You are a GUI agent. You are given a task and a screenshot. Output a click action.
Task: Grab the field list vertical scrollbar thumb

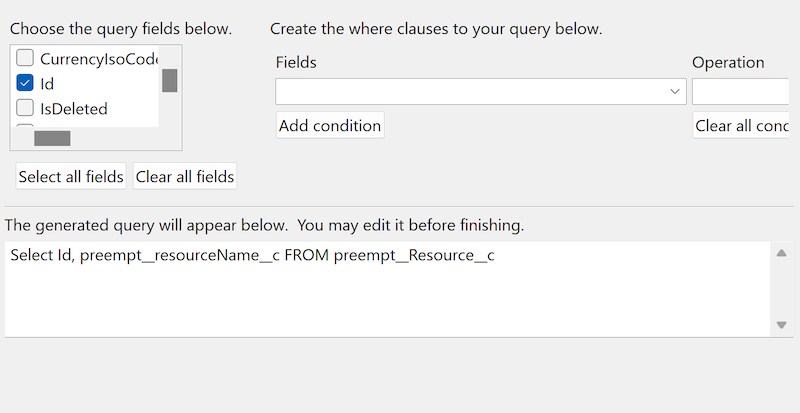pos(170,81)
